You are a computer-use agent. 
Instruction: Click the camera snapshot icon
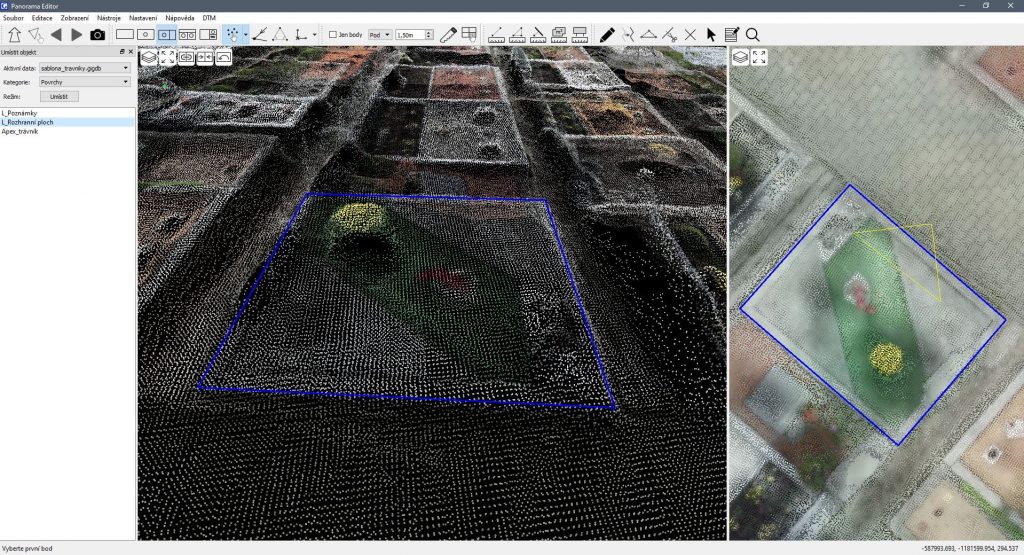pos(97,34)
